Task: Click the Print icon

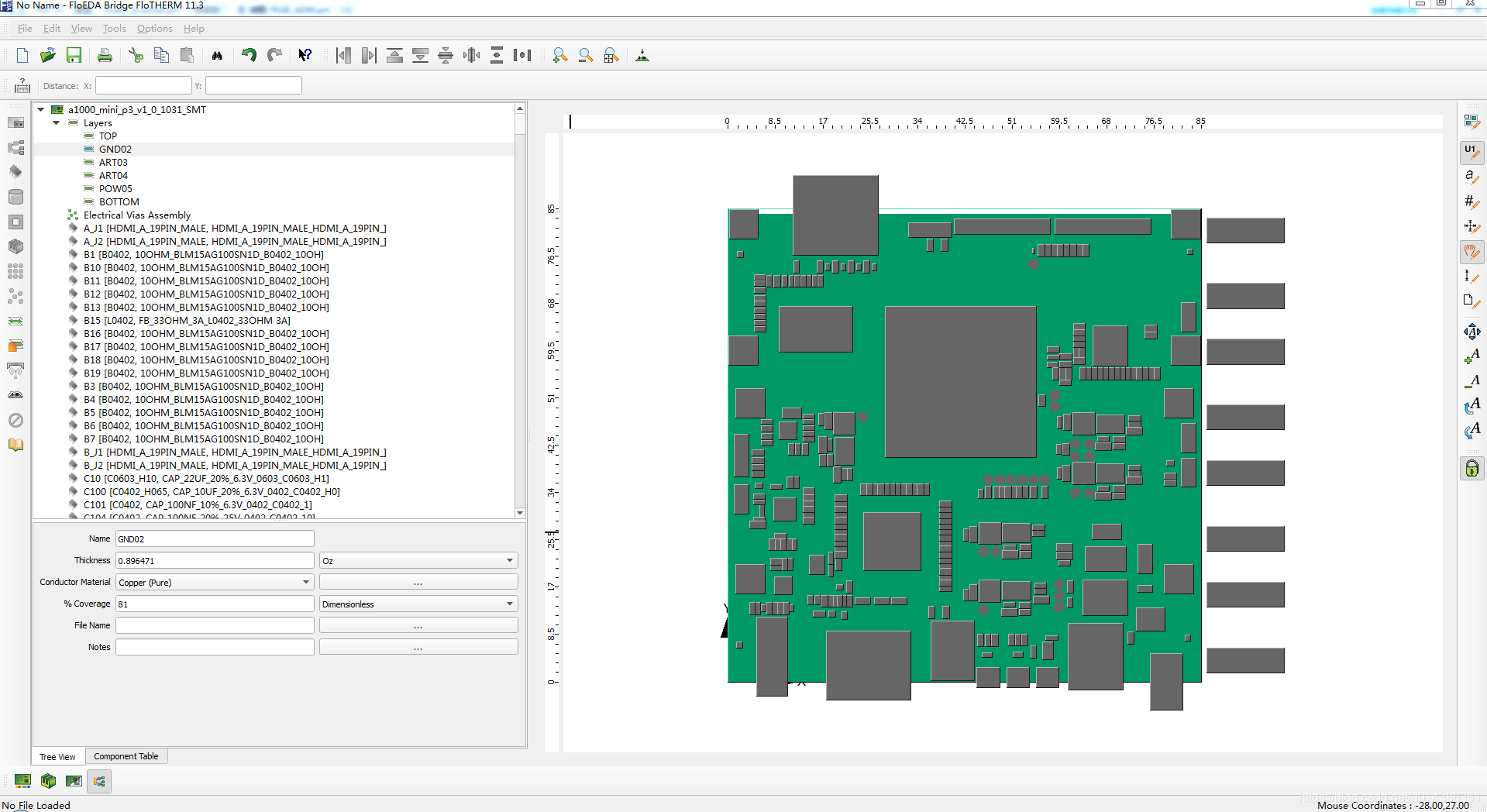Action: [105, 55]
